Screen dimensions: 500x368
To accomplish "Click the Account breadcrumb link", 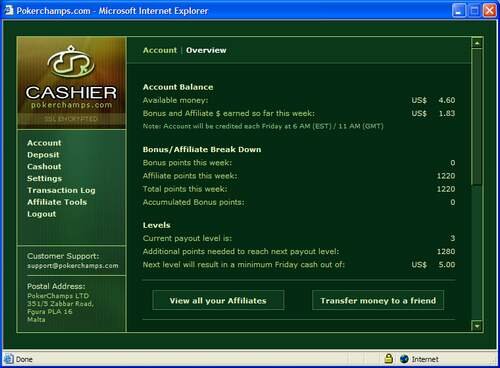I will pyautogui.click(x=160, y=50).
